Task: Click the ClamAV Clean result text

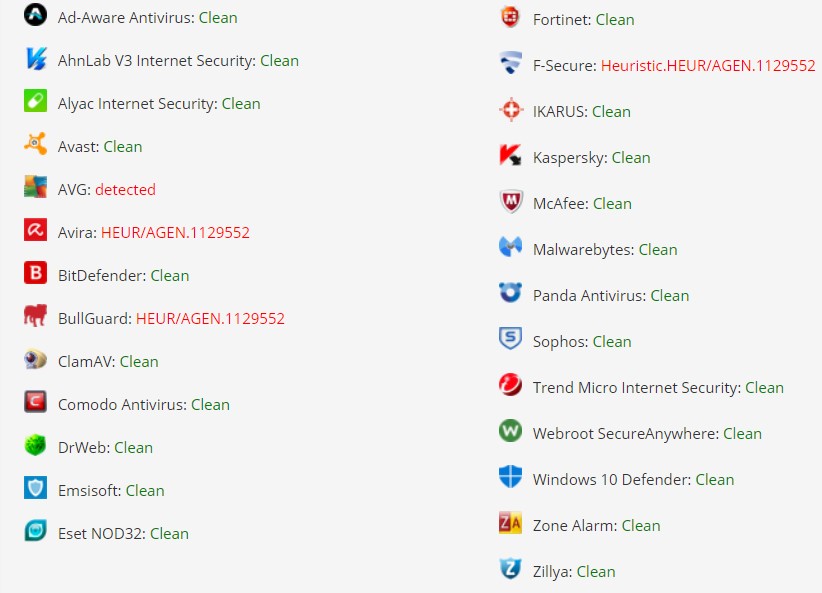Action: coord(139,361)
